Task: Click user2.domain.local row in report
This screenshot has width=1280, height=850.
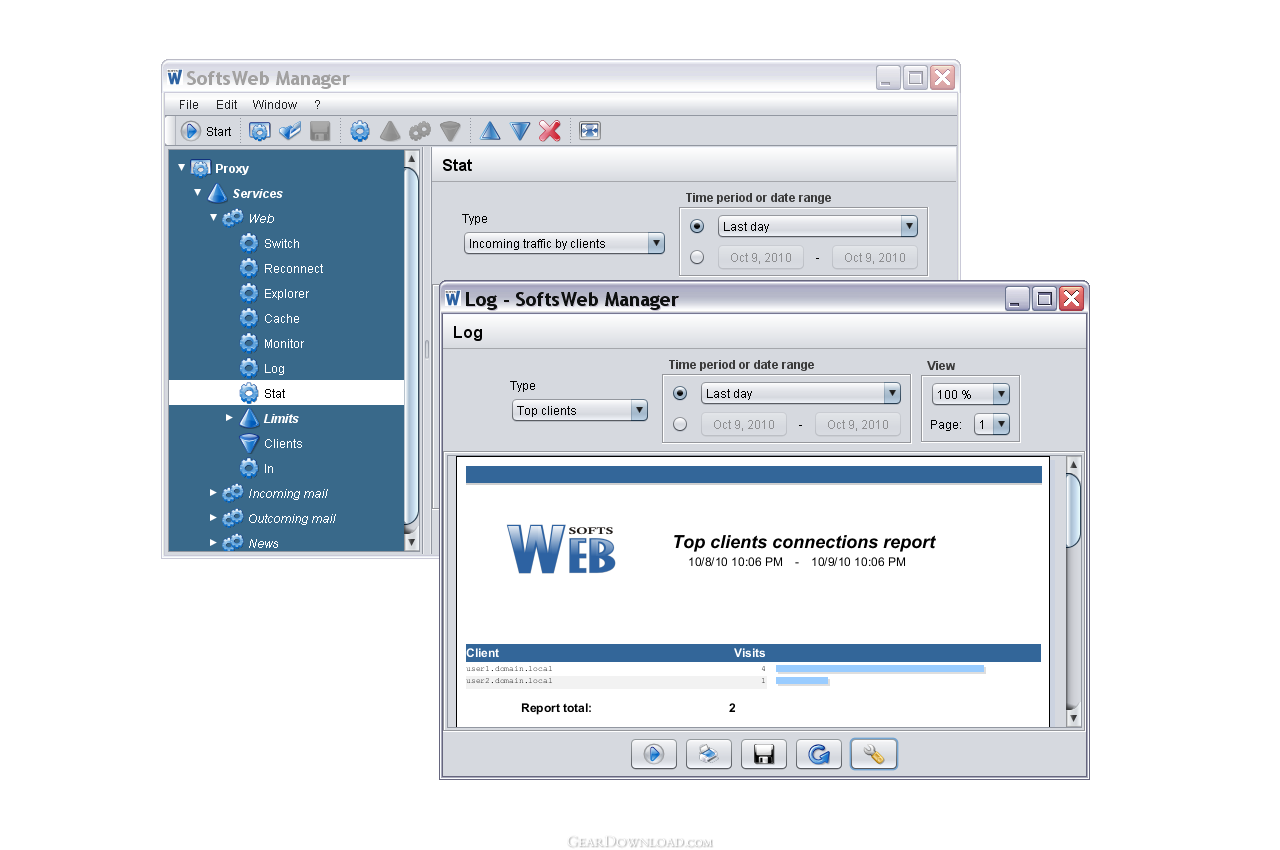Action: coord(616,681)
